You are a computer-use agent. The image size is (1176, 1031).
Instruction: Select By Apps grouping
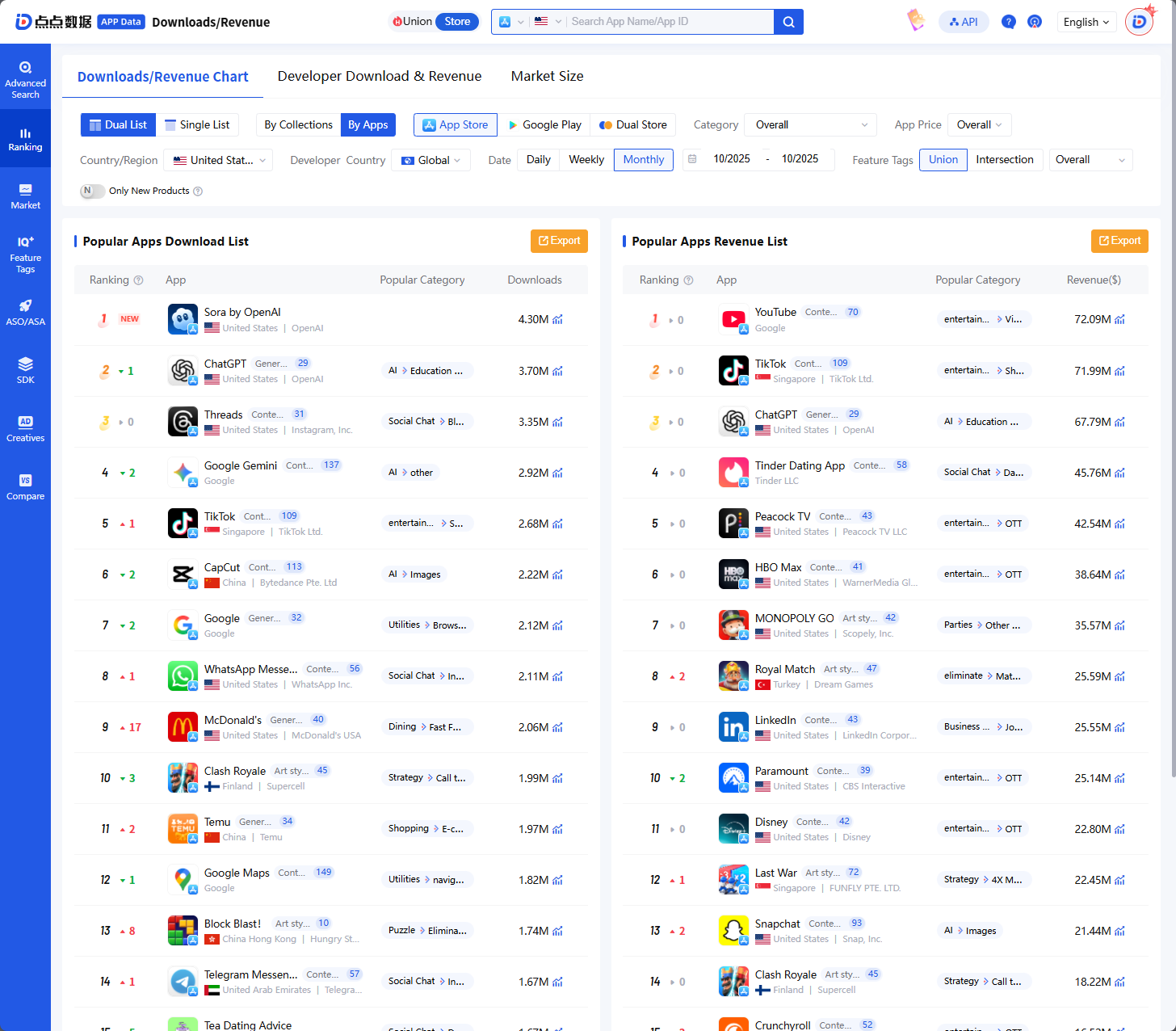(368, 124)
